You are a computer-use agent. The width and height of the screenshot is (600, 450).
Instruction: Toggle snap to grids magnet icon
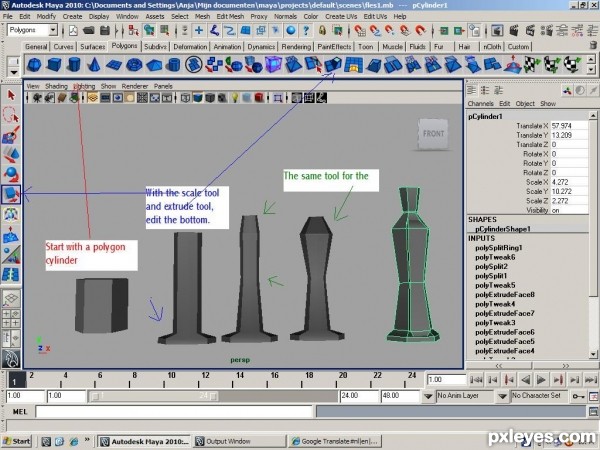coord(359,30)
